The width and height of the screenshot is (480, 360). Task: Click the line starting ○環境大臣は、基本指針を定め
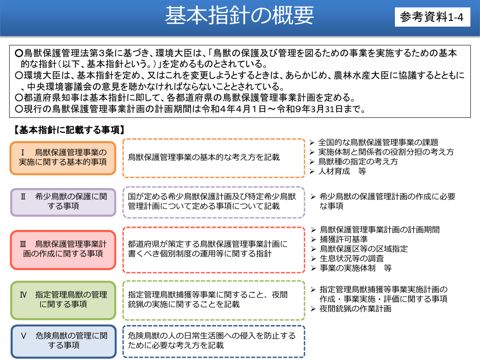point(239,76)
